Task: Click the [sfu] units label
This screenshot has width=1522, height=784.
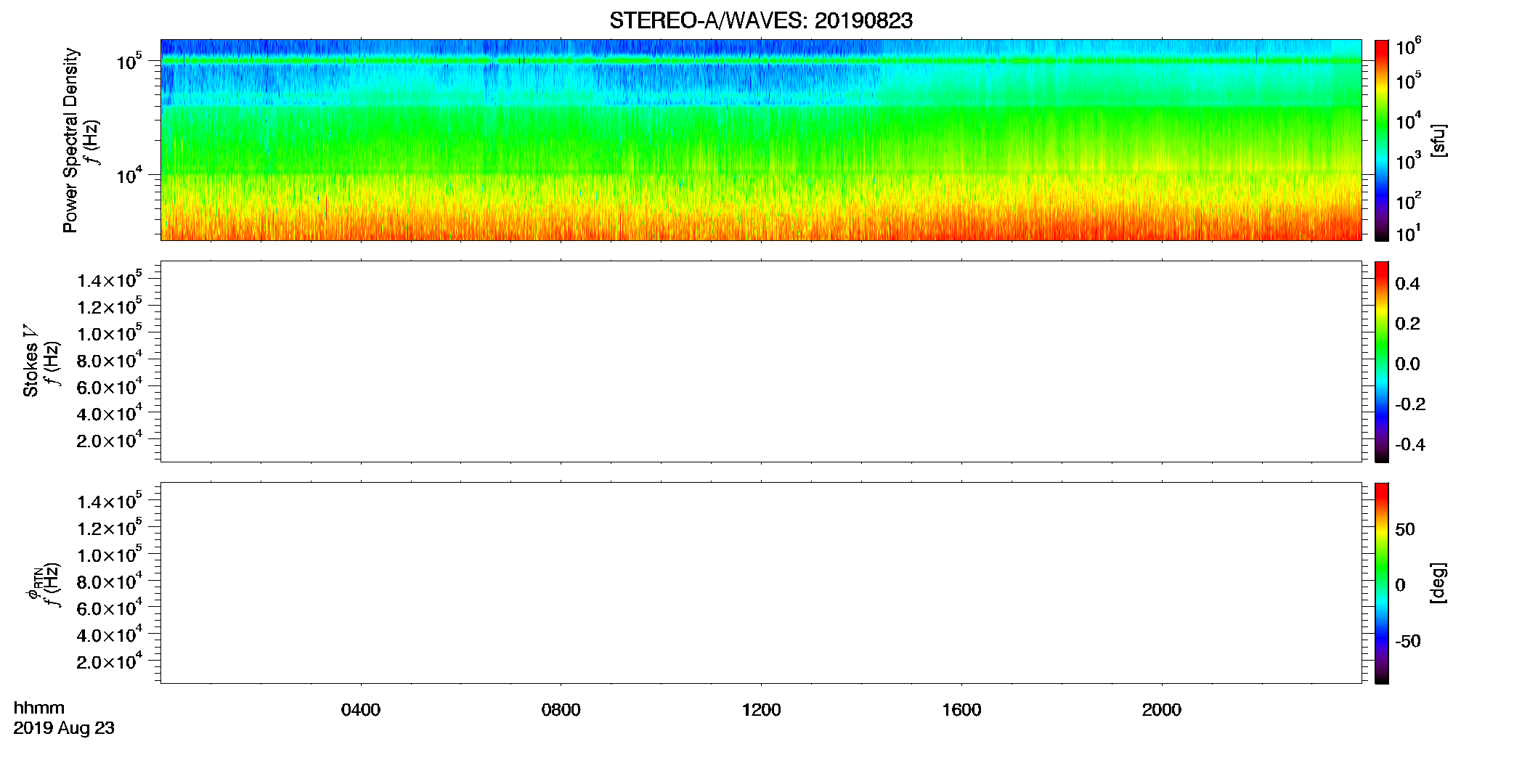Action: [1438, 140]
